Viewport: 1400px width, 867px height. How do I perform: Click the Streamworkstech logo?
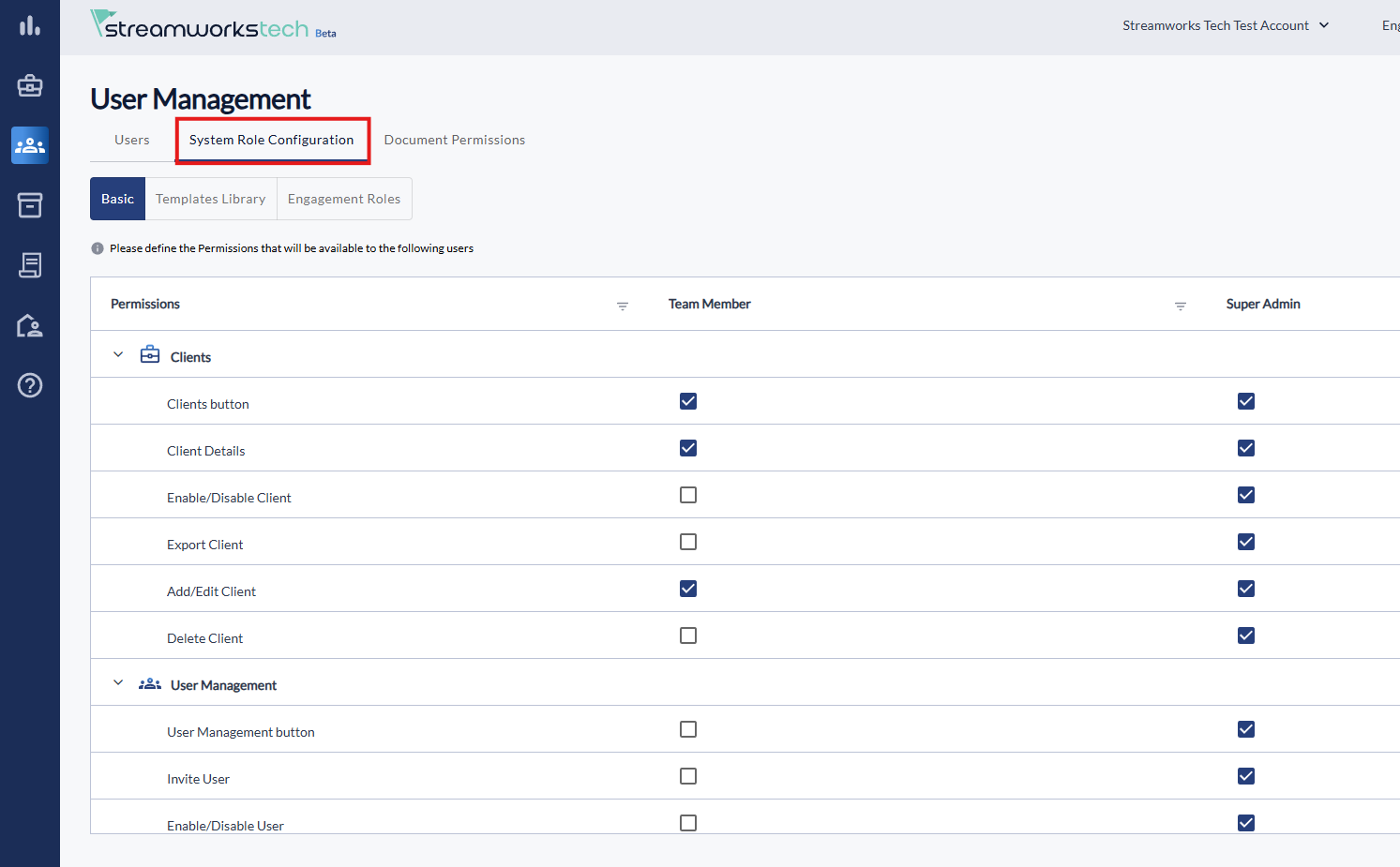click(200, 26)
